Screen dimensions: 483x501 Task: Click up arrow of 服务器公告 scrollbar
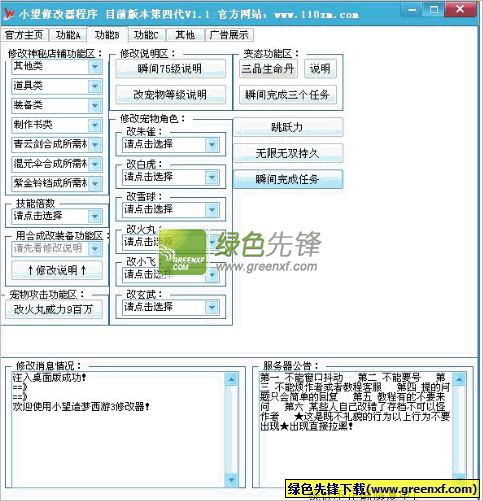[459, 379]
